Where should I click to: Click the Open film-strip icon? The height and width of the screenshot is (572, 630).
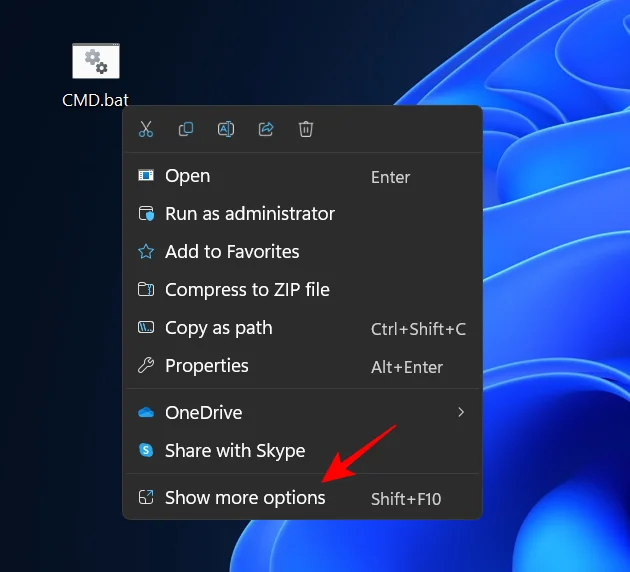(146, 176)
